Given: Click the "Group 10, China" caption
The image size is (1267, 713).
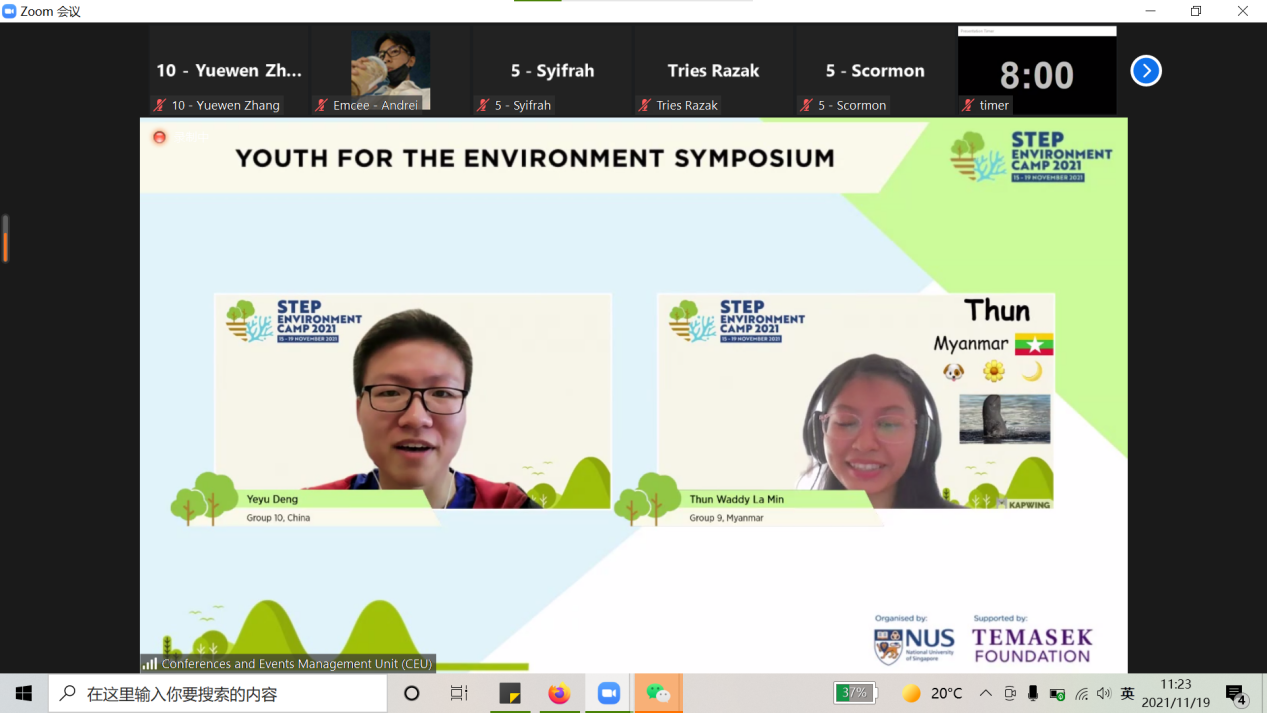Looking at the screenshot, I should 278,518.
